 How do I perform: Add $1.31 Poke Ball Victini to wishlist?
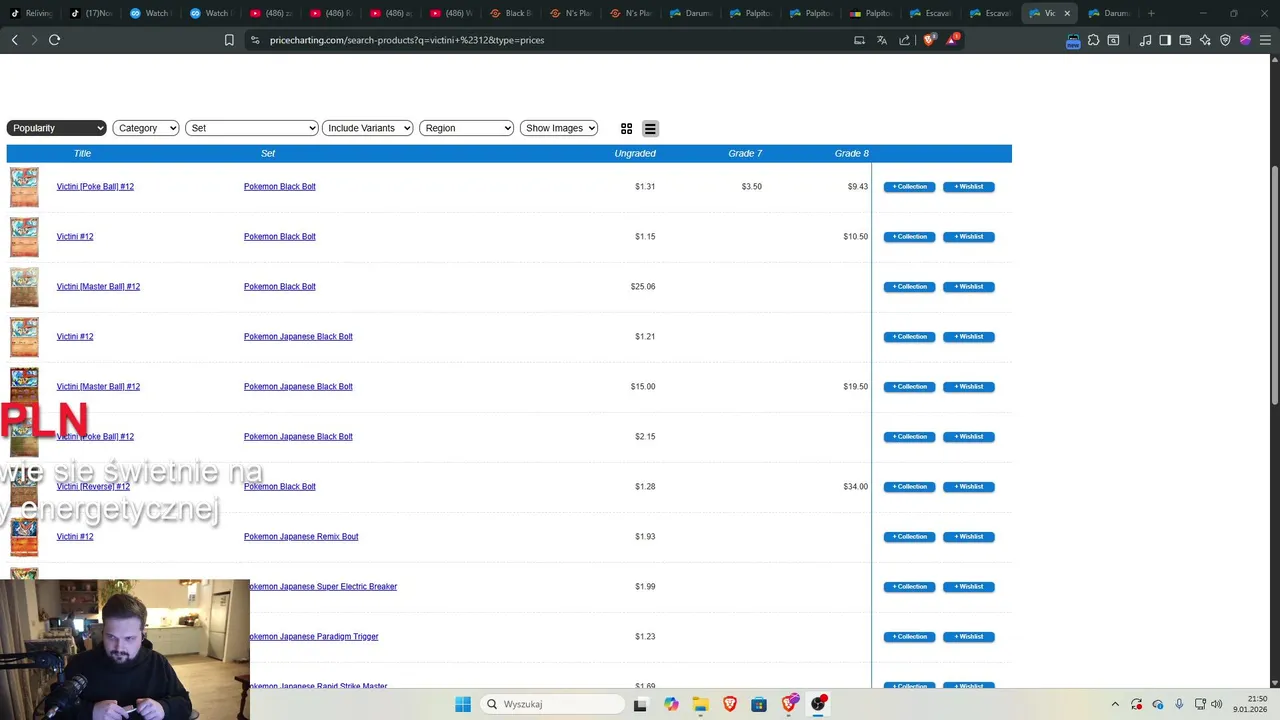click(x=968, y=187)
